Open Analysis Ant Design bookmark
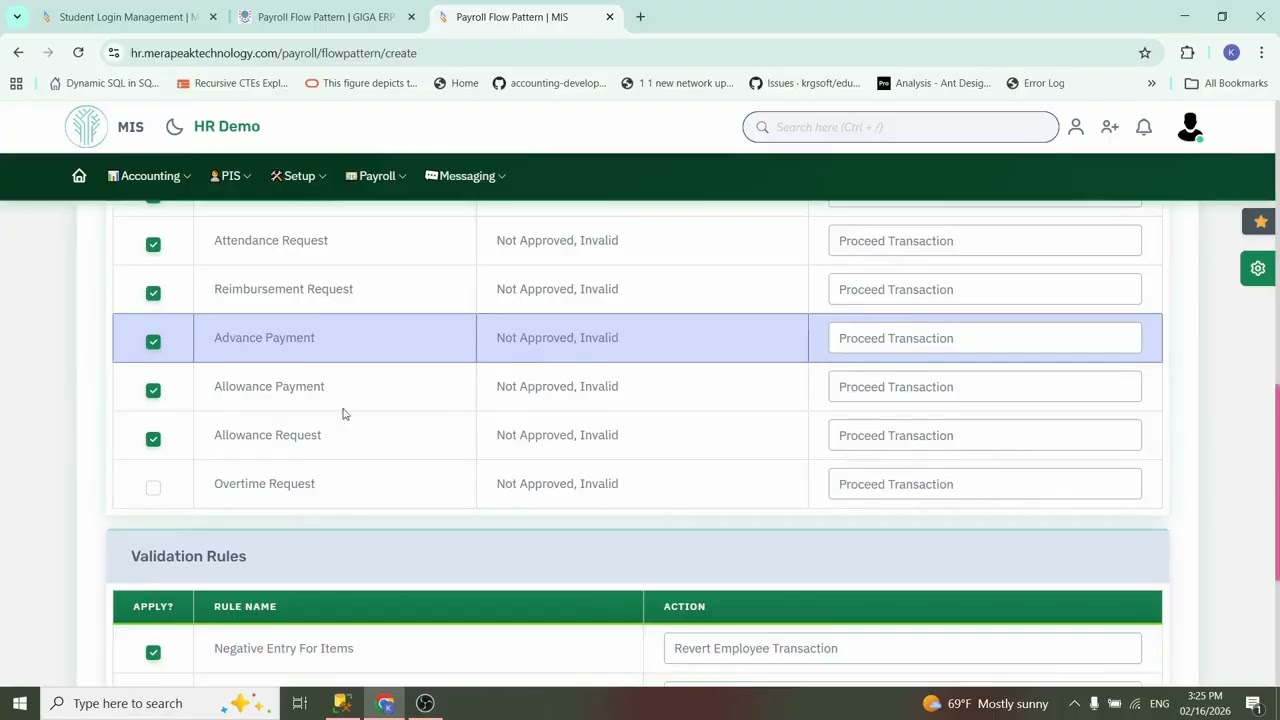Viewport: 1280px width, 720px height. pyautogui.click(x=934, y=83)
